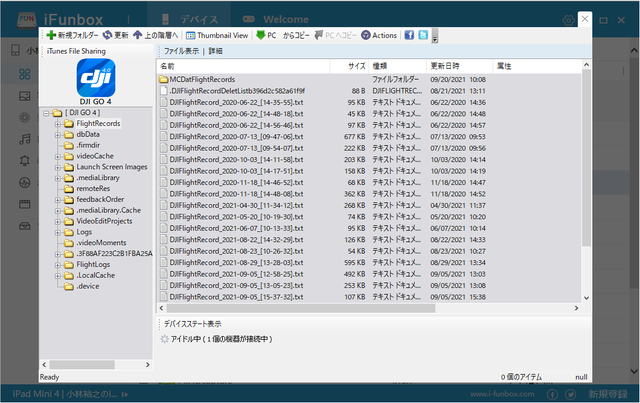Select file DJIFlightRecord_2021-09-05_[15-37-32].txt
Viewport: 640px width, 403px height.
(x=236, y=297)
